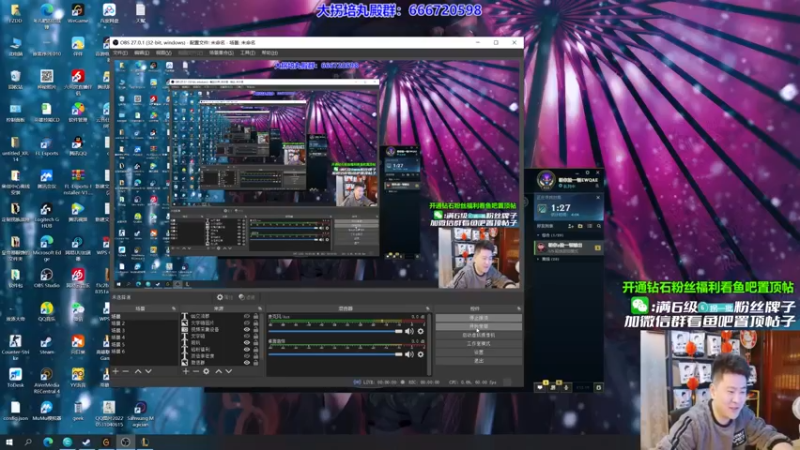The image size is (800, 450).
Task: Click the 工作室模式 studio mode button
Action: point(478,344)
